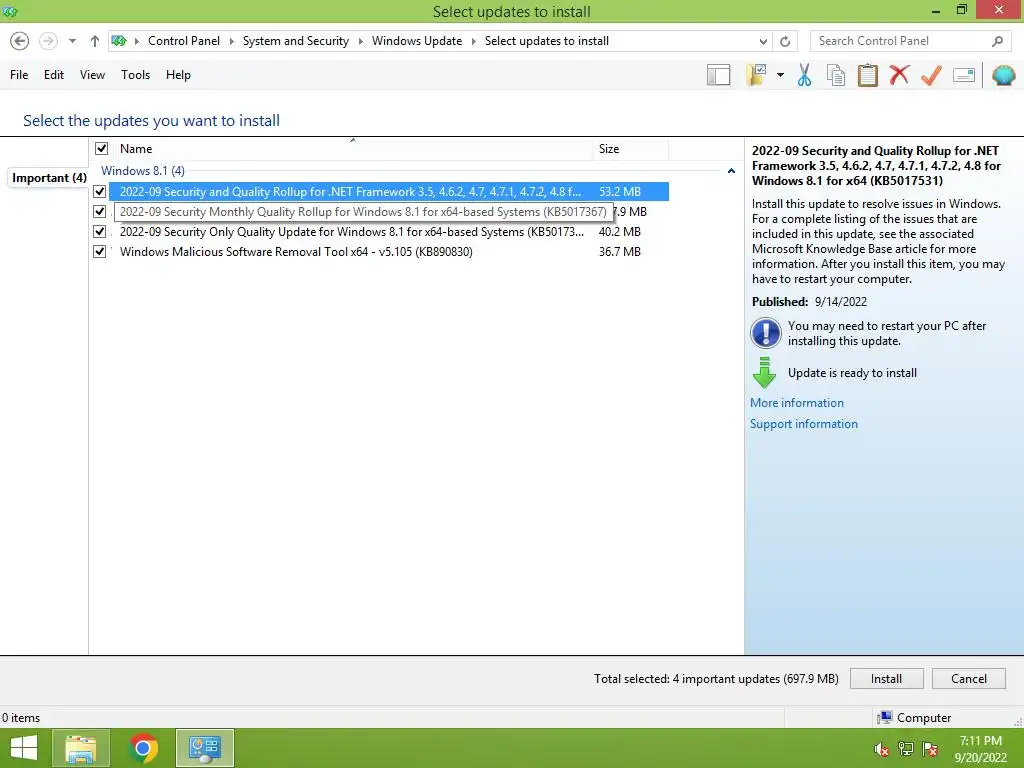Open the View menu
The height and width of the screenshot is (768, 1024).
pyautogui.click(x=92, y=75)
